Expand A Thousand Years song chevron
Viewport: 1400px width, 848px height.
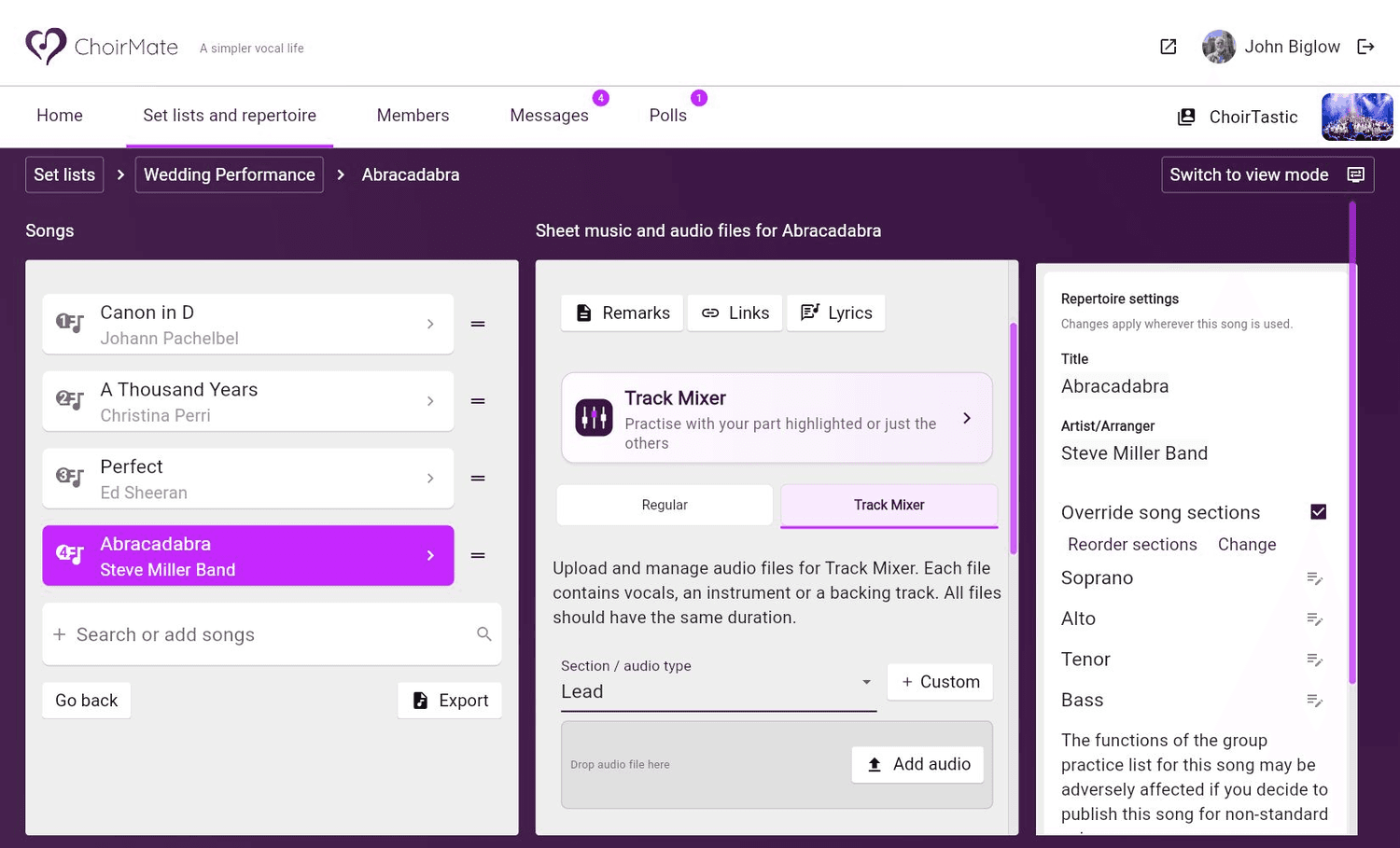pyautogui.click(x=430, y=401)
